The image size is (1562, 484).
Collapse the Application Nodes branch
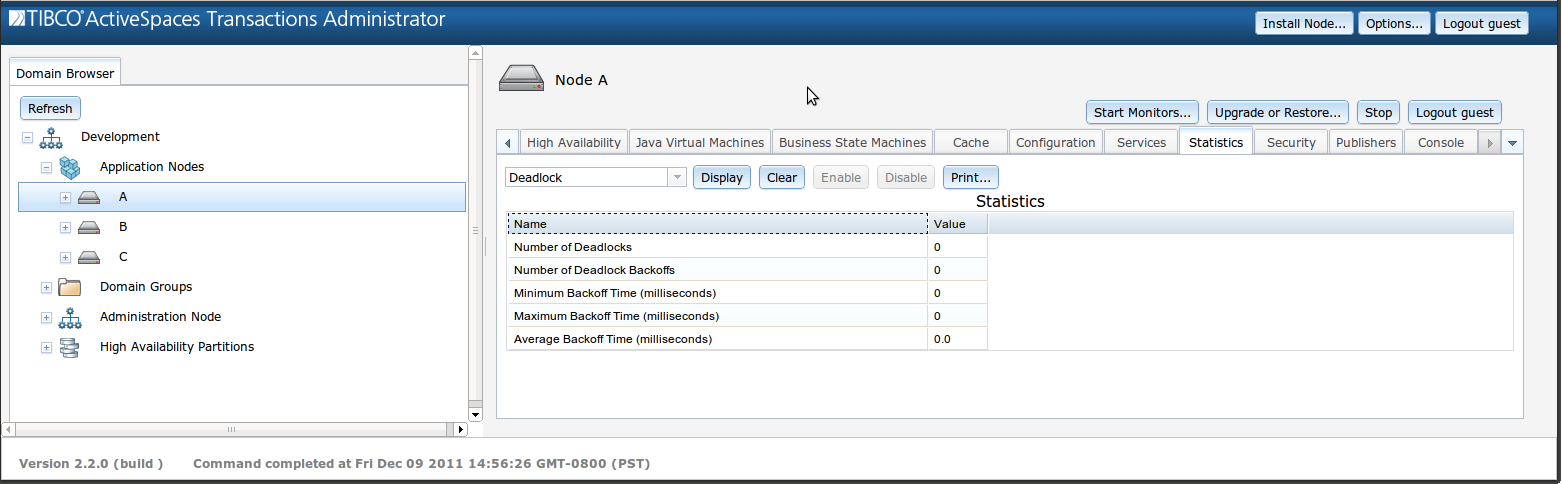click(46, 168)
